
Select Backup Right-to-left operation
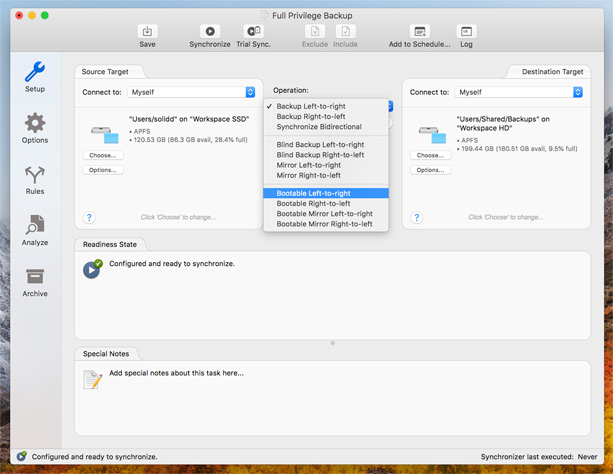pyautogui.click(x=326, y=117)
